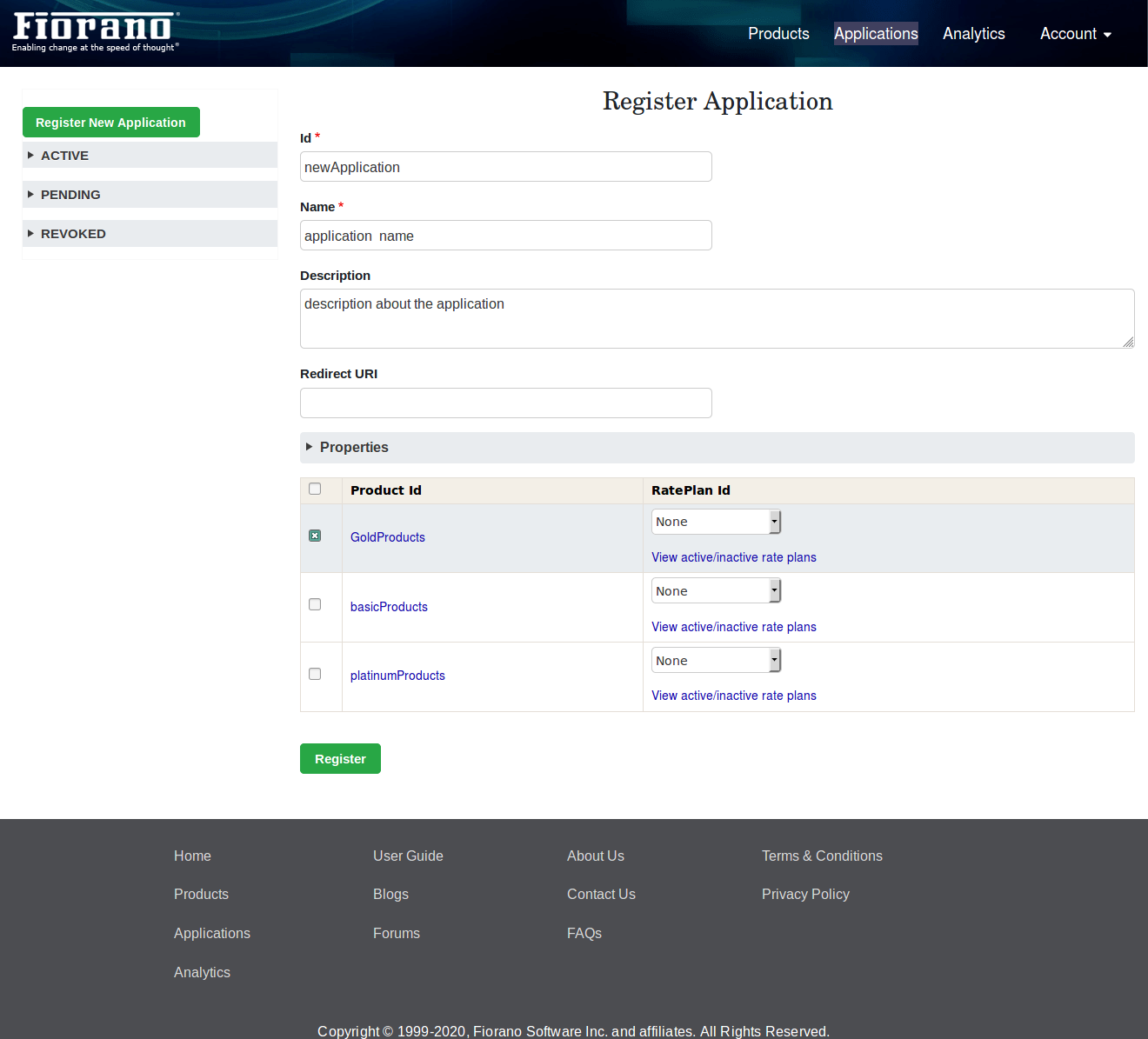
Task: Toggle the select-all products header checkbox
Action: point(315,489)
